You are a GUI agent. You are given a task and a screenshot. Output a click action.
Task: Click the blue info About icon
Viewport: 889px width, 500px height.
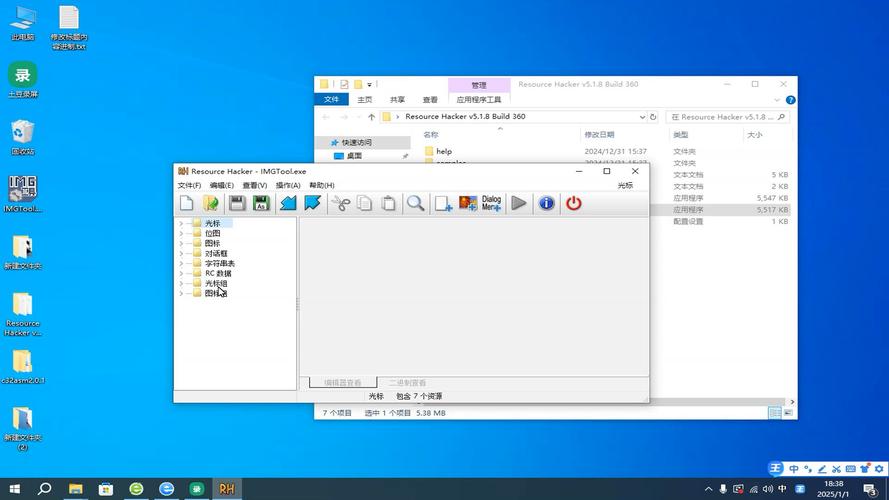[x=546, y=203]
